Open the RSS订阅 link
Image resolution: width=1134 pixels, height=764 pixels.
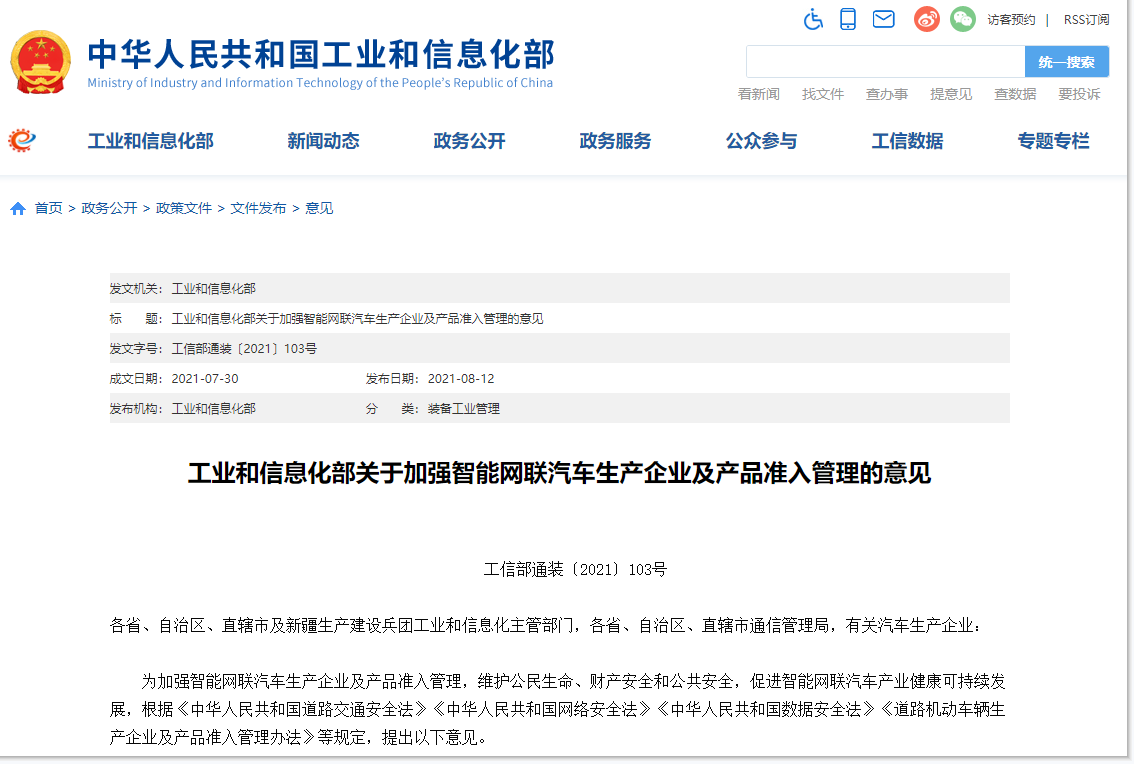pos(1086,20)
